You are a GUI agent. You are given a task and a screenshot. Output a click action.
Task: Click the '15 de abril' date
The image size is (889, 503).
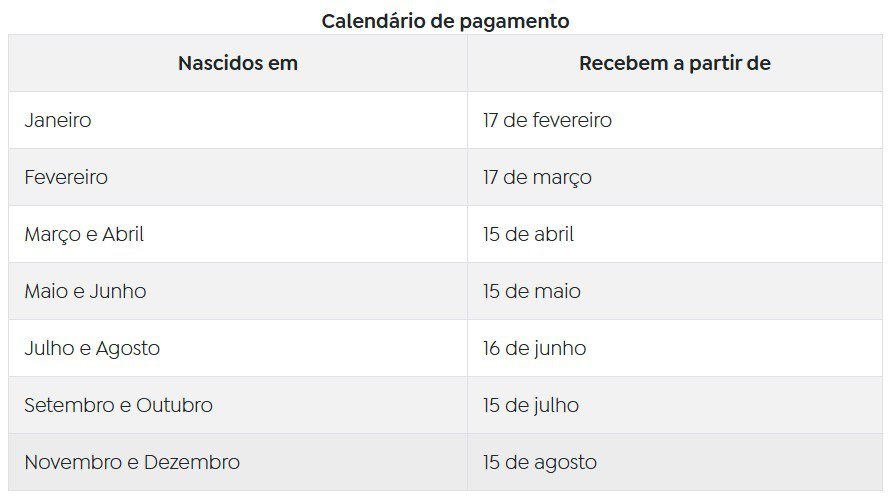pos(528,234)
